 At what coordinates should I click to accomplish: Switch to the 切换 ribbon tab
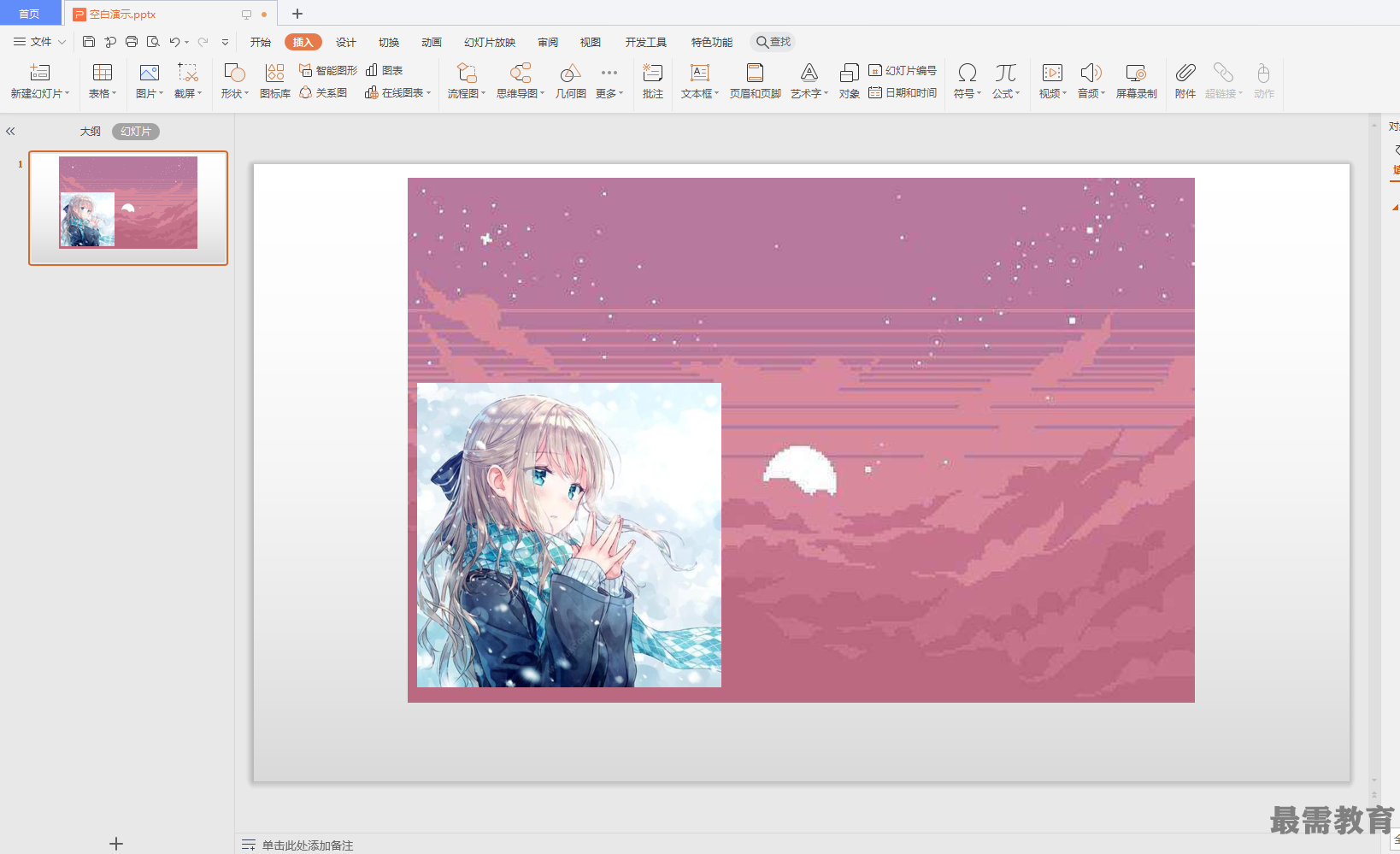(389, 42)
